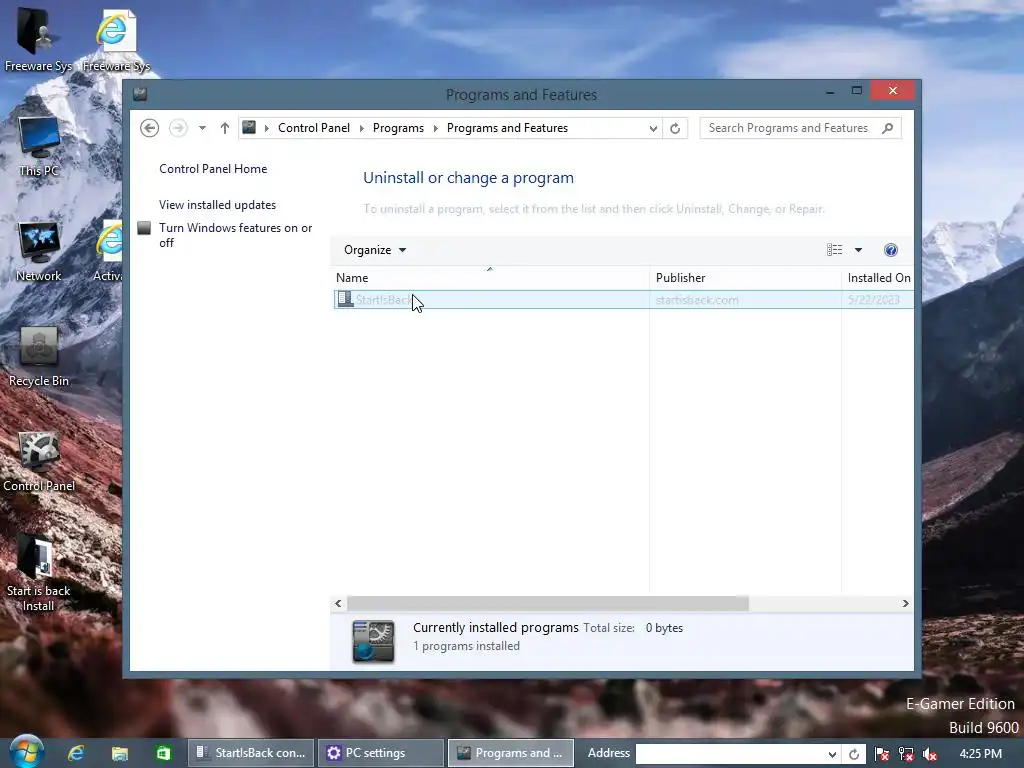Select the Control Panel desktop icon

pos(39,462)
